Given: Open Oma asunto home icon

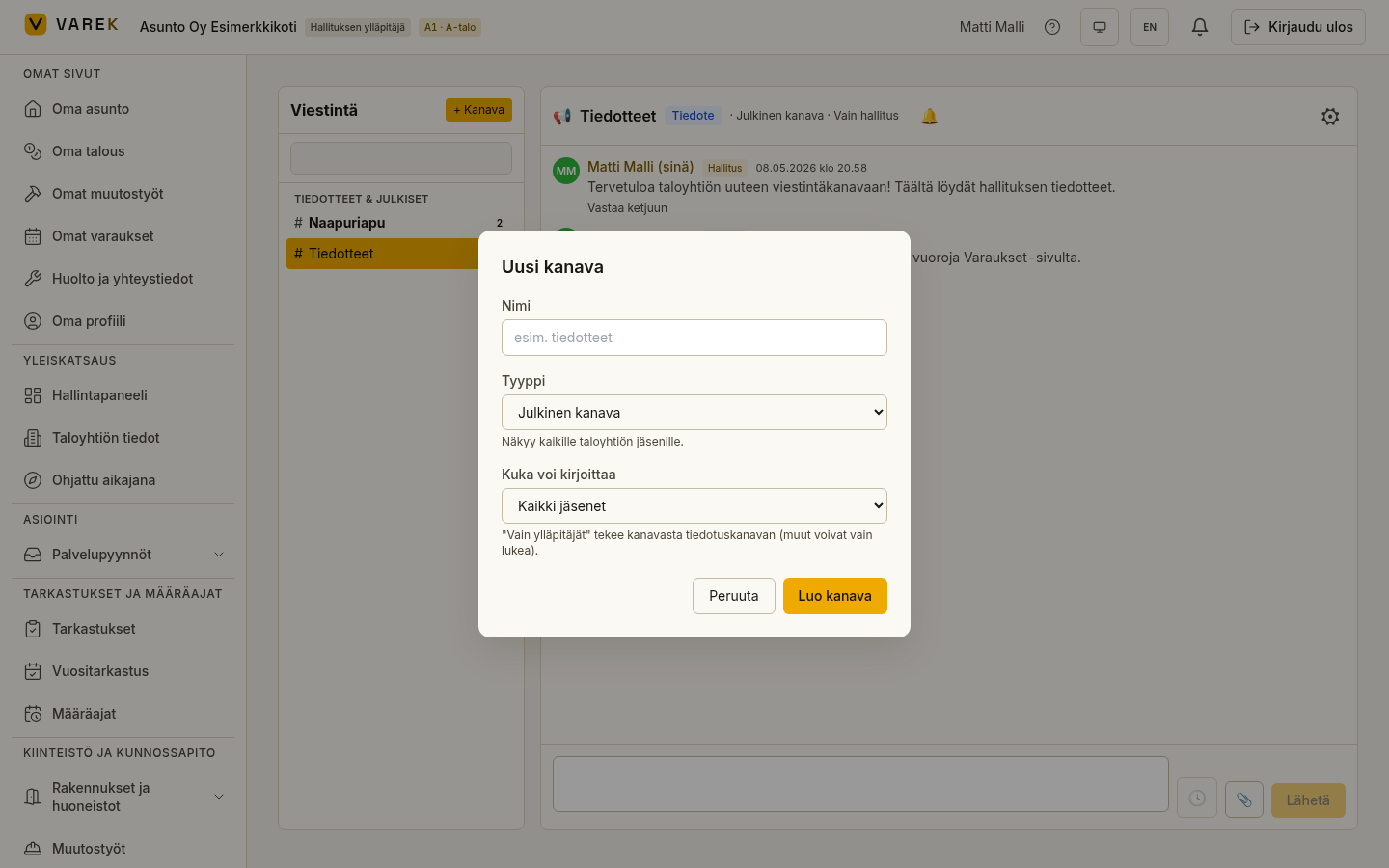Looking at the screenshot, I should point(33,109).
